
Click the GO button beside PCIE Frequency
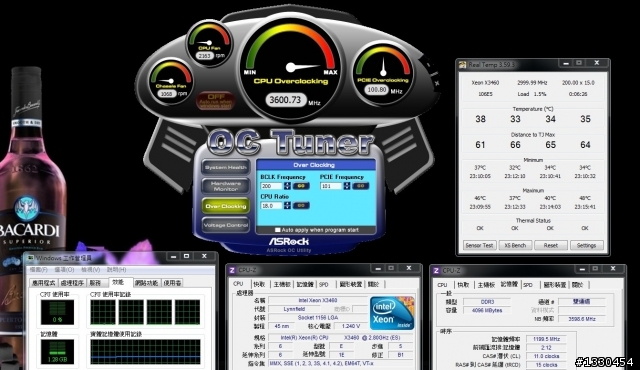tap(361, 186)
